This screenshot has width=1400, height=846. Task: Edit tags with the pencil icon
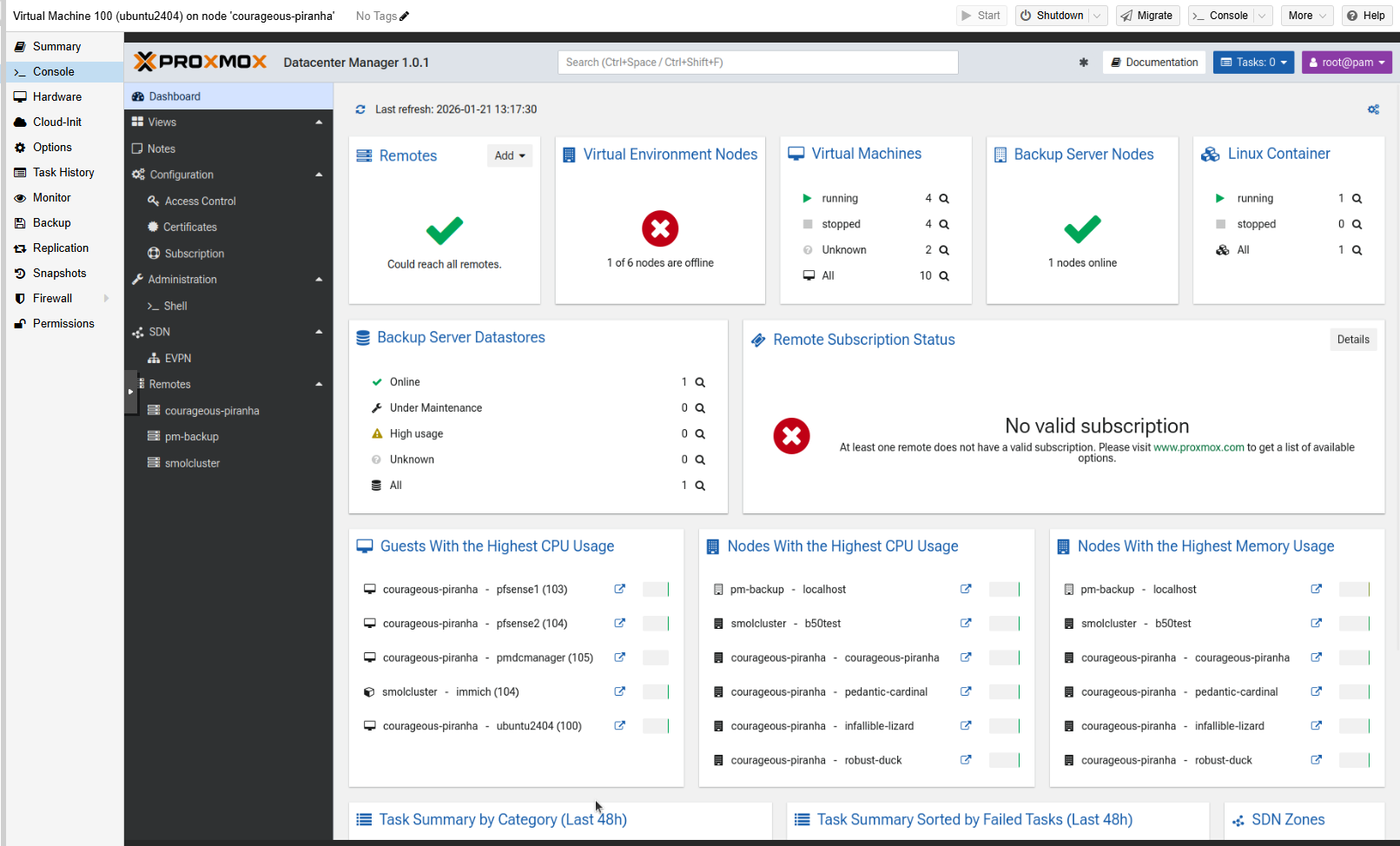(405, 16)
